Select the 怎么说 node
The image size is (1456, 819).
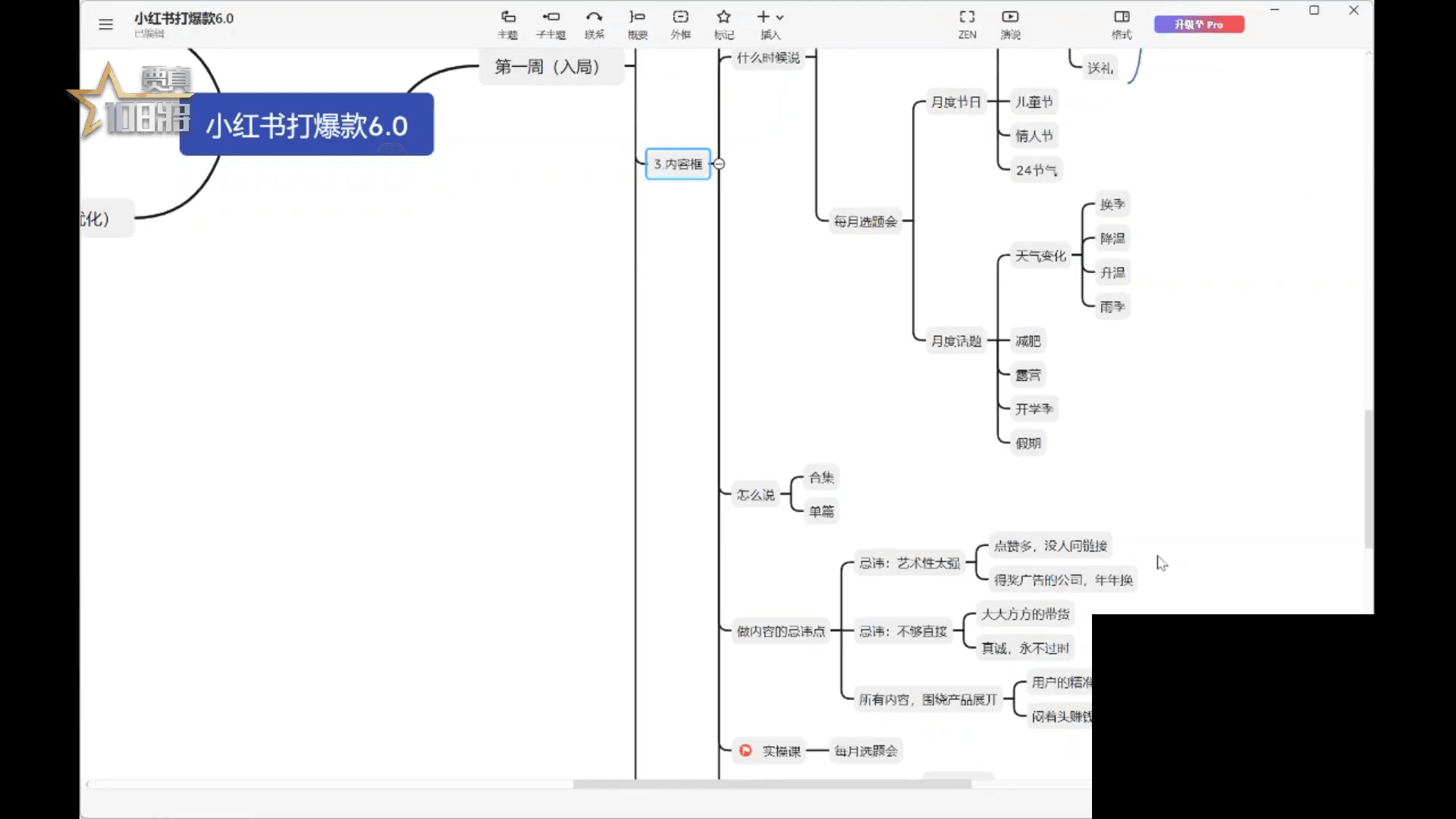(755, 494)
